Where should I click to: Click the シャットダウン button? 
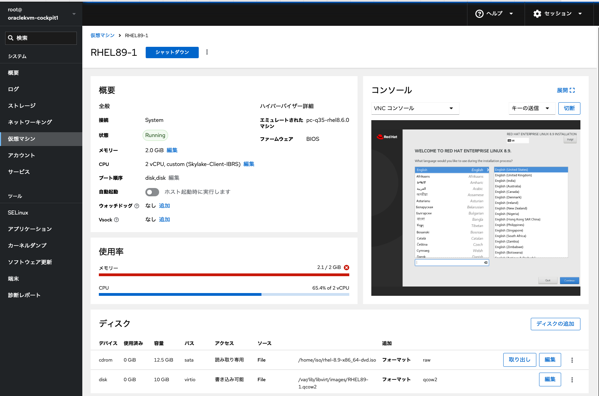pyautogui.click(x=172, y=52)
